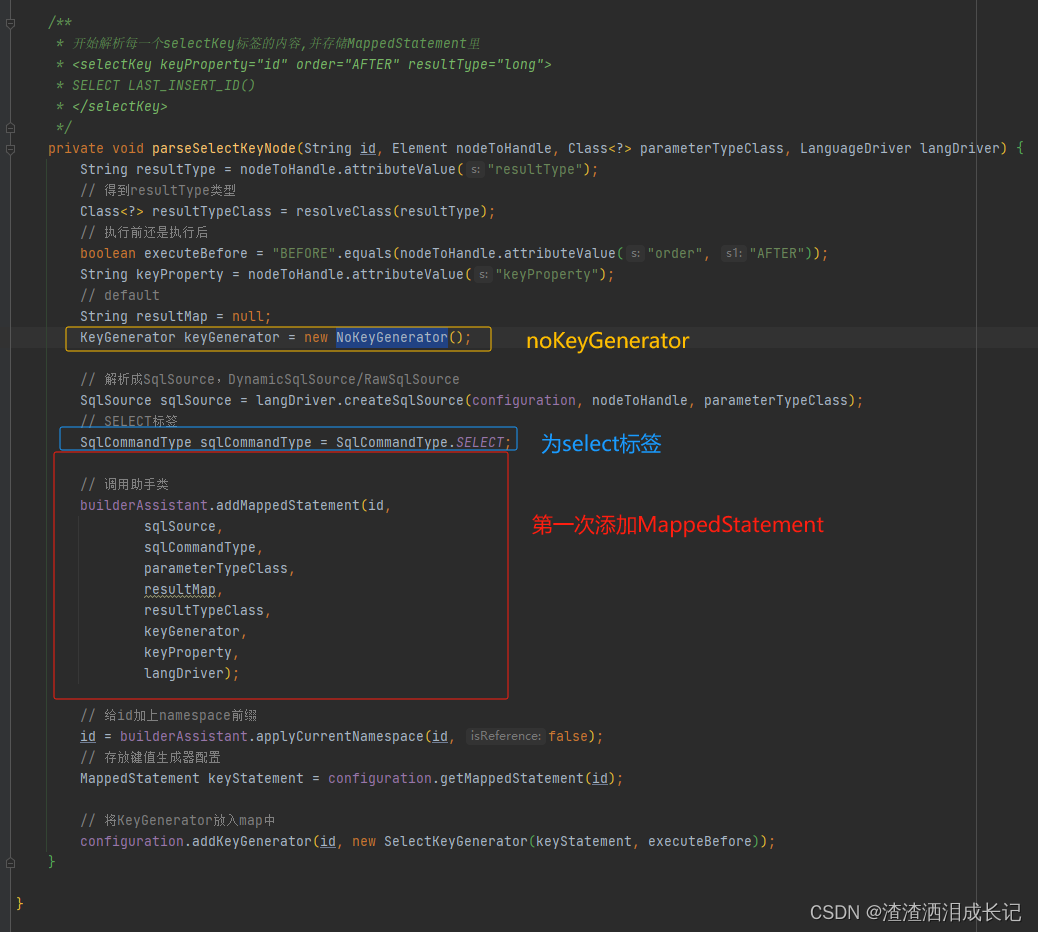
Task: Click the "order" string literal
Action: point(675,254)
